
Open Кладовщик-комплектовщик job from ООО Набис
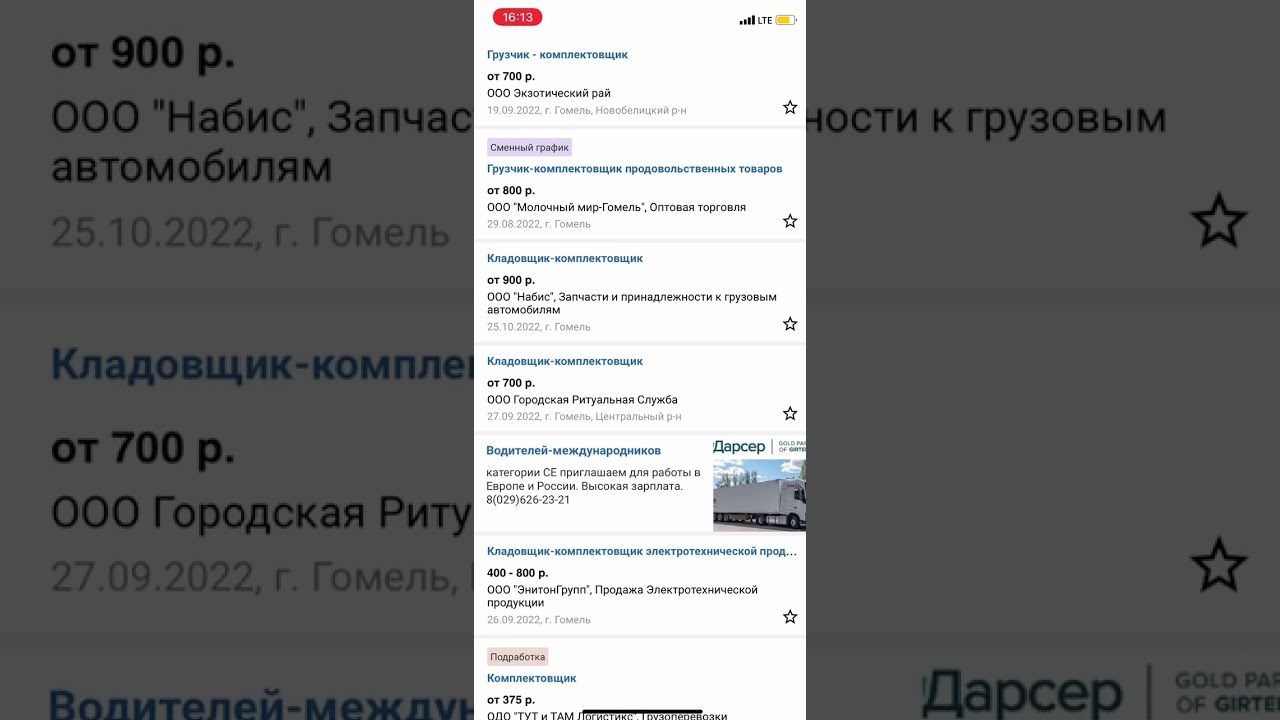tap(565, 258)
